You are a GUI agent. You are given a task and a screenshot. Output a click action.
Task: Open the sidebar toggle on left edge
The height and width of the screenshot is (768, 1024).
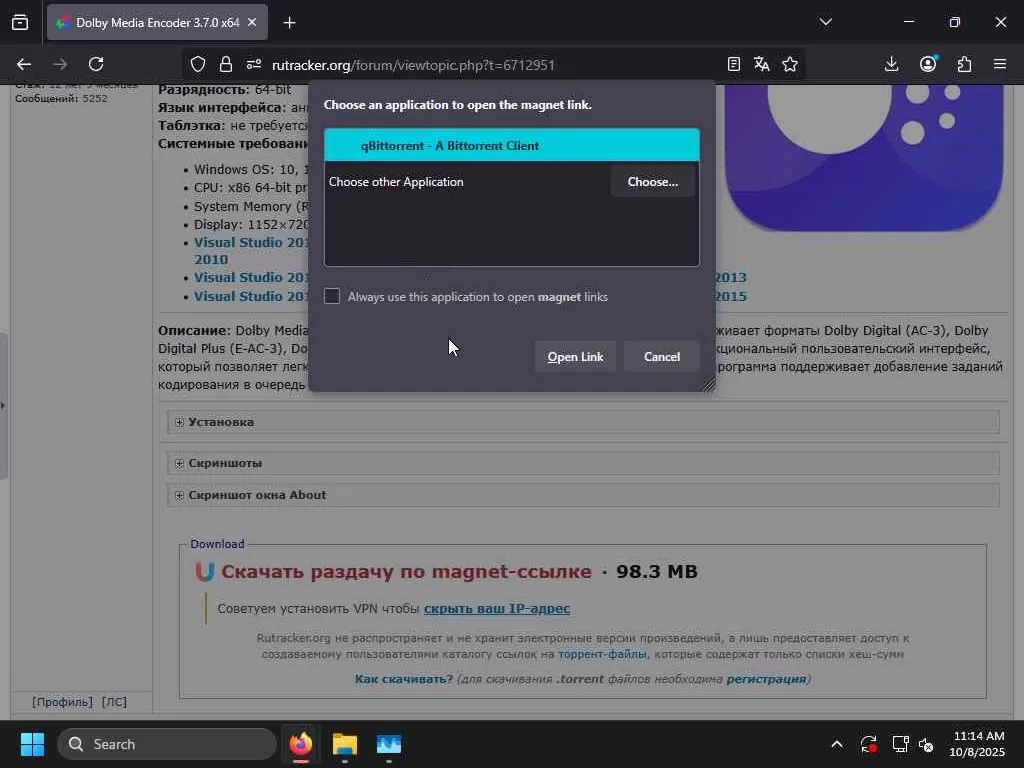click(3, 406)
